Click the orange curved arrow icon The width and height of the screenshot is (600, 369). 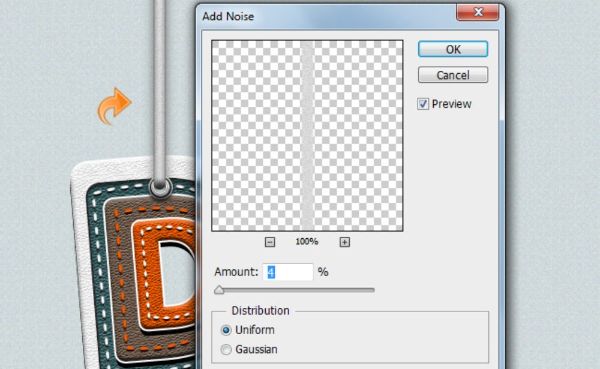(114, 106)
